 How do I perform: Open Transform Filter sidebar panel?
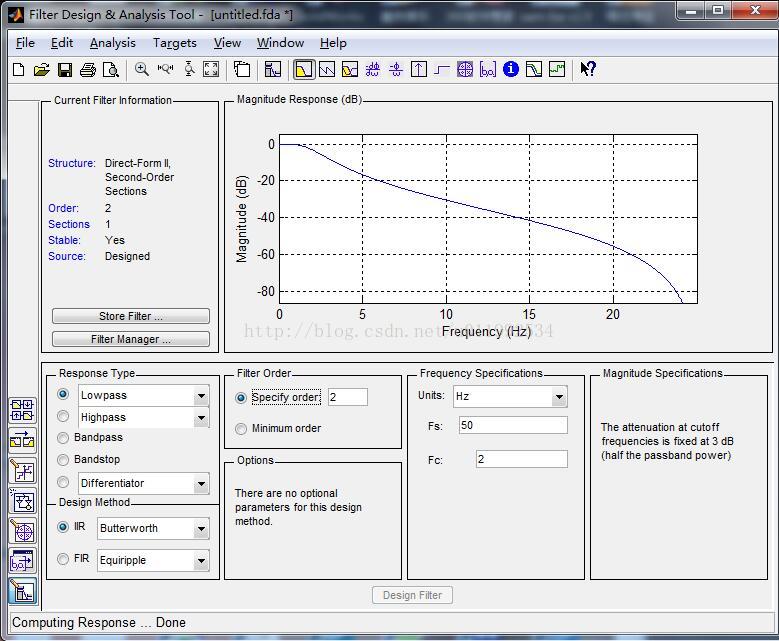(22, 441)
